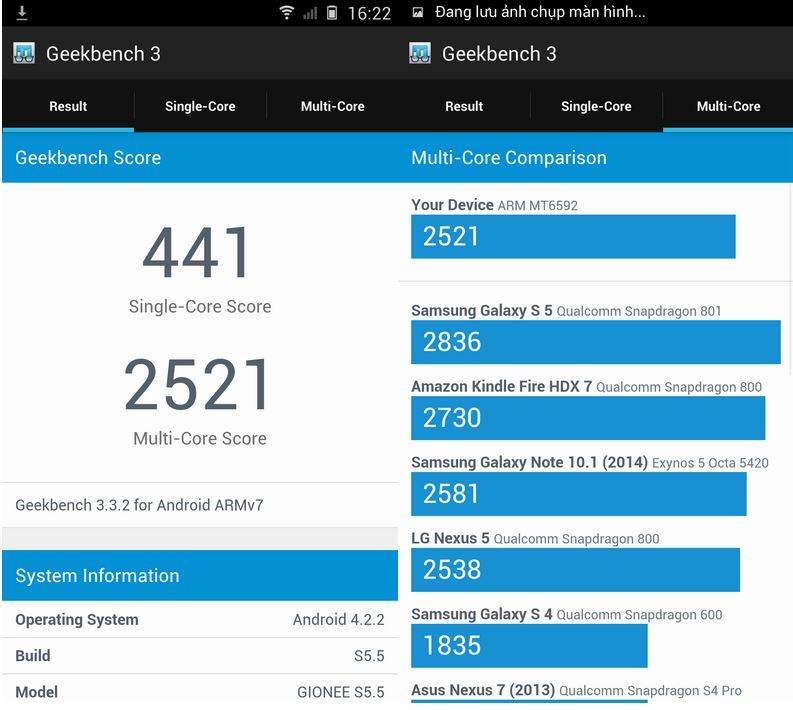Image resolution: width=793 pixels, height=710 pixels.
Task: Switch to Single-Core tab on left screen
Action: point(200,106)
